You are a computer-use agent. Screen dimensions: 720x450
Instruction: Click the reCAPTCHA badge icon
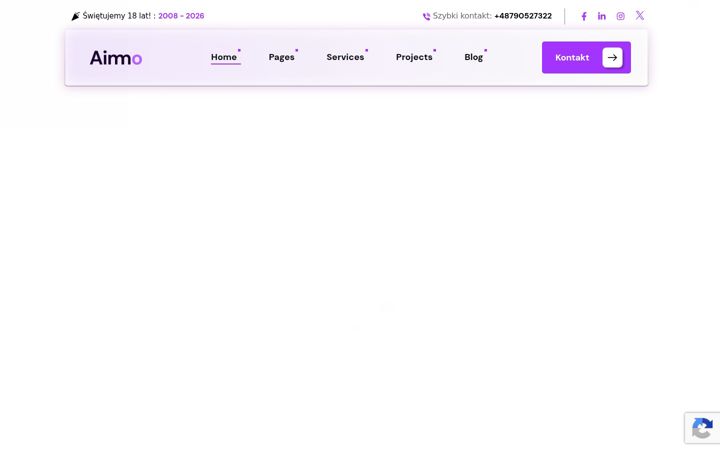(x=702, y=428)
